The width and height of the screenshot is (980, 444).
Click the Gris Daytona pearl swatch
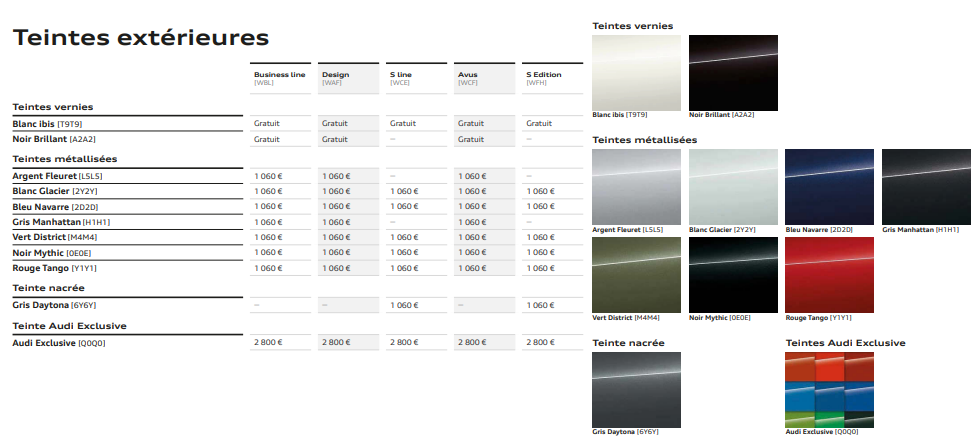(x=636, y=389)
